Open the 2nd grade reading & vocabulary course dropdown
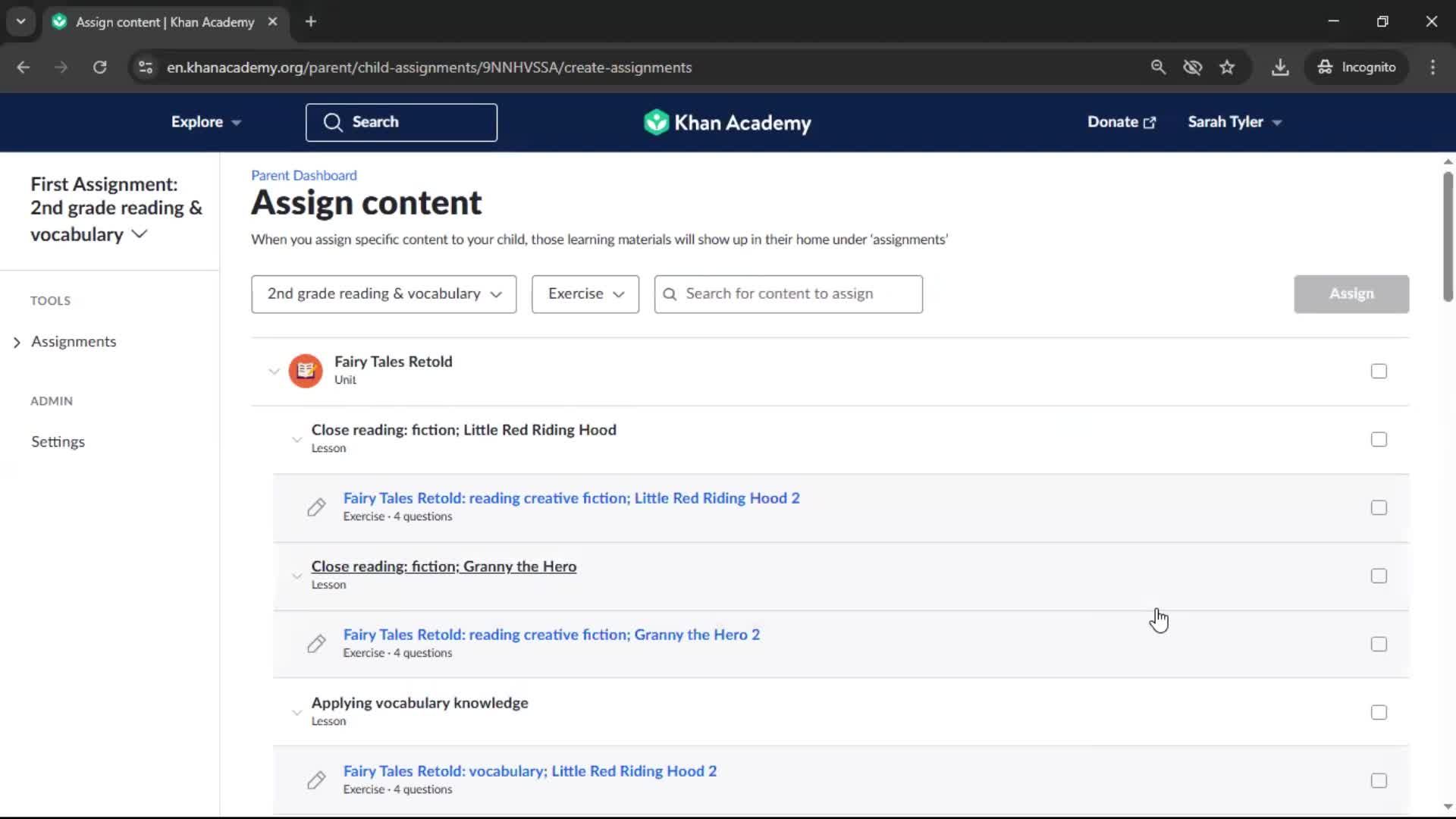This screenshot has height=819, width=1456. coord(384,294)
